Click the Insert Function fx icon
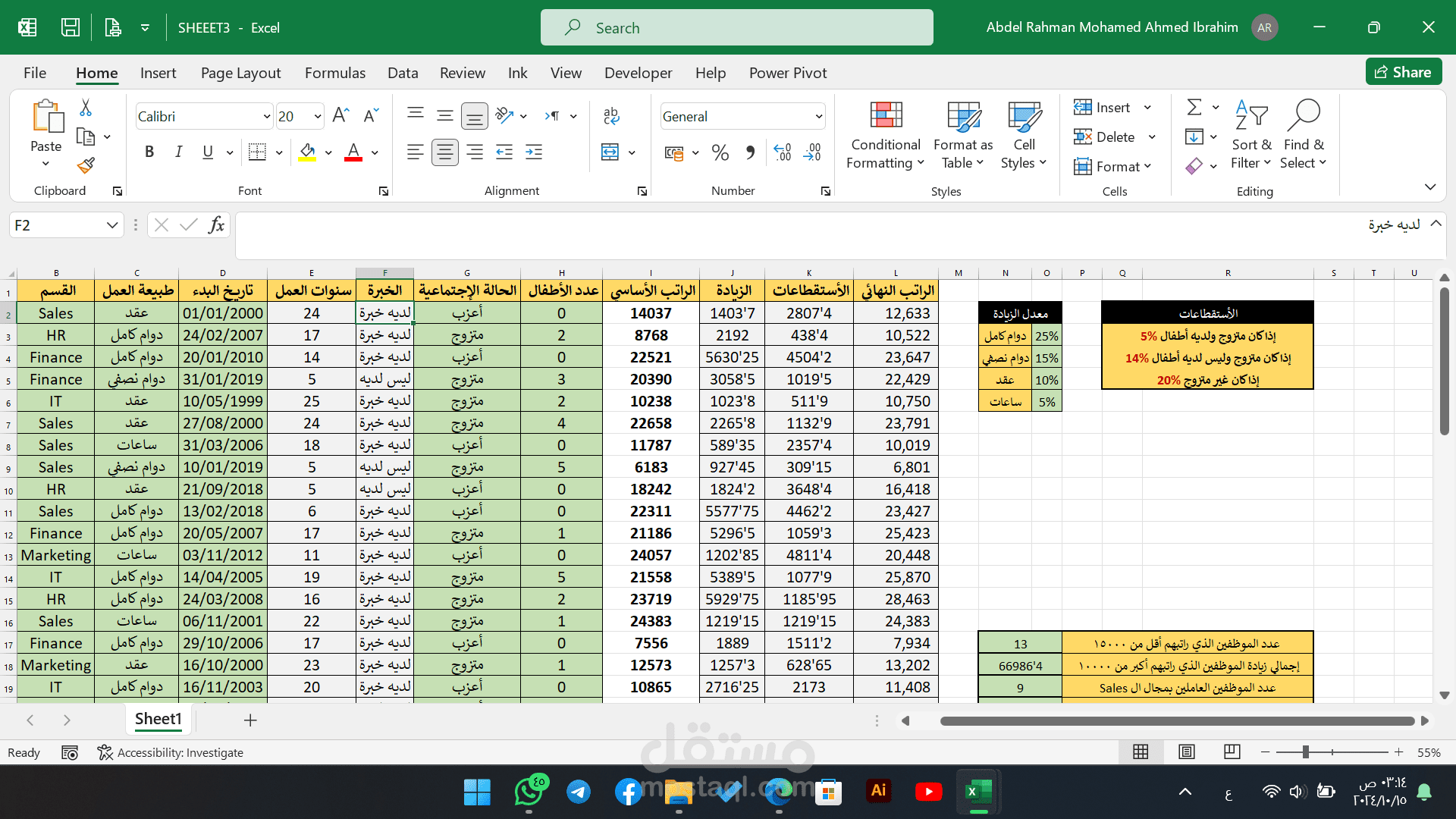 tap(216, 224)
